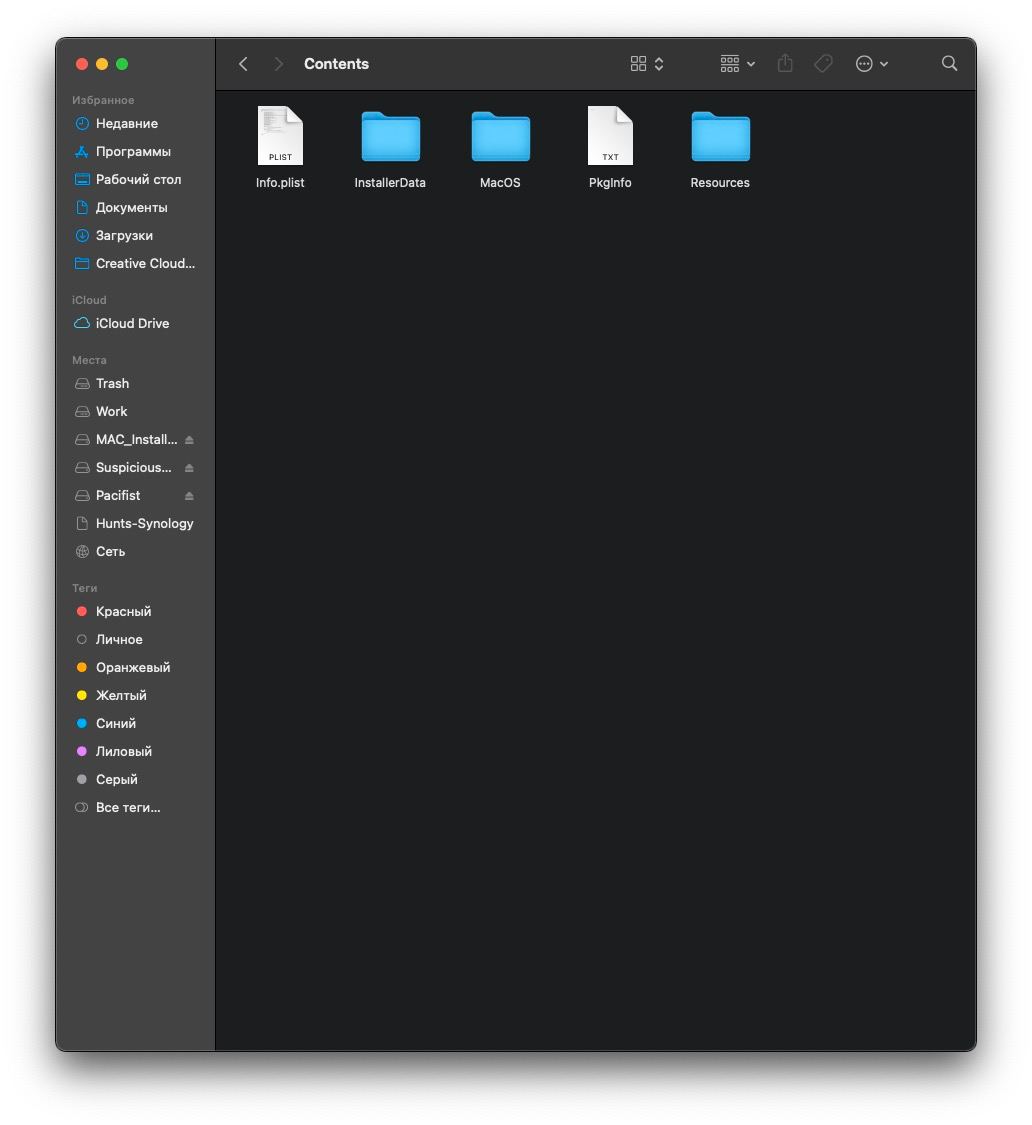Open Creative Cloud folder in sidebar

(135, 263)
